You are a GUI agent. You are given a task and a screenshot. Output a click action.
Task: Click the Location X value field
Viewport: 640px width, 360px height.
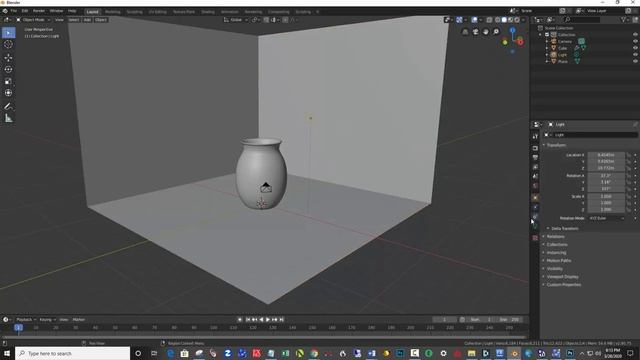pyautogui.click(x=606, y=155)
